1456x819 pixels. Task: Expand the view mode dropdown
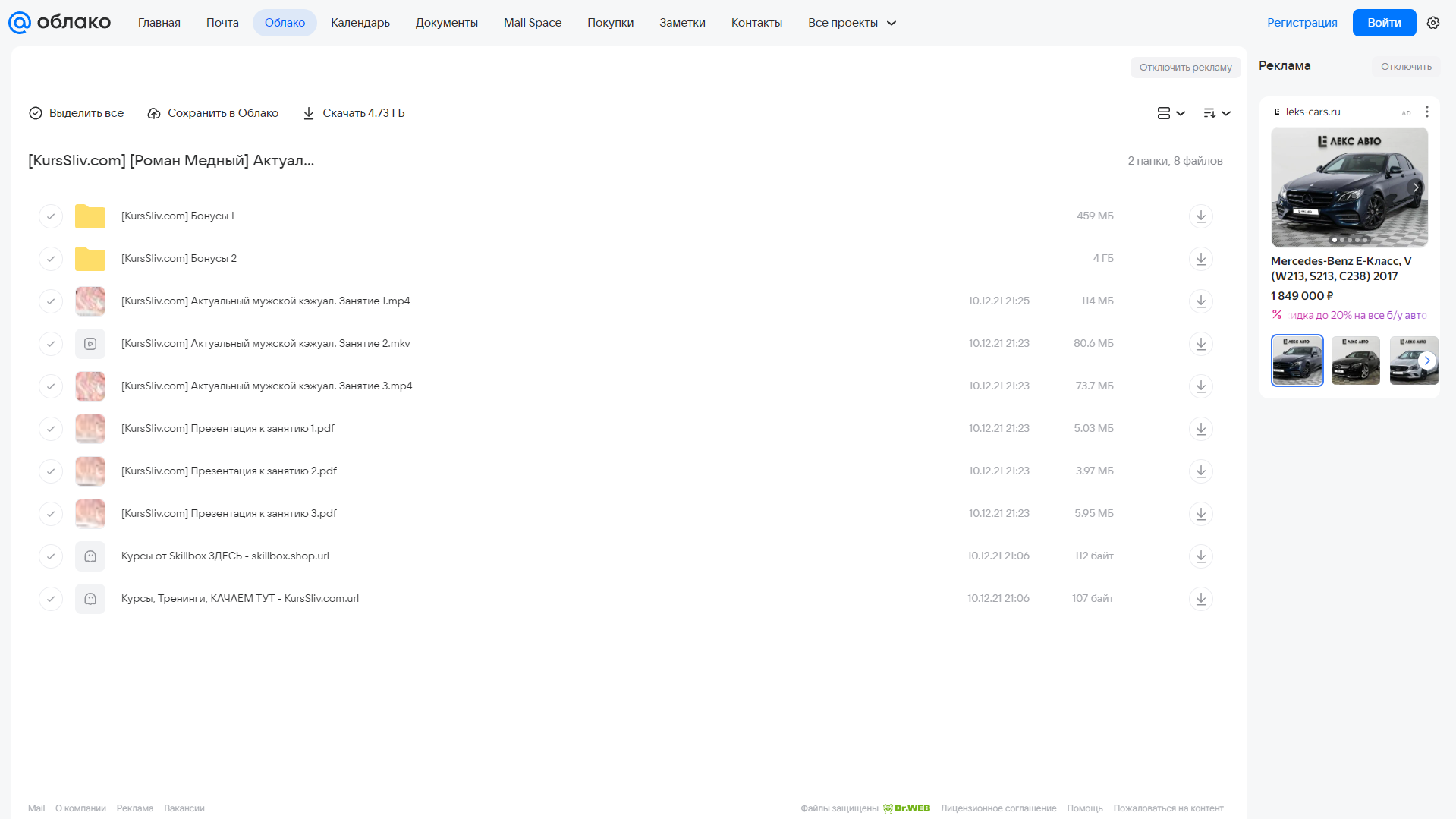coord(1171,113)
